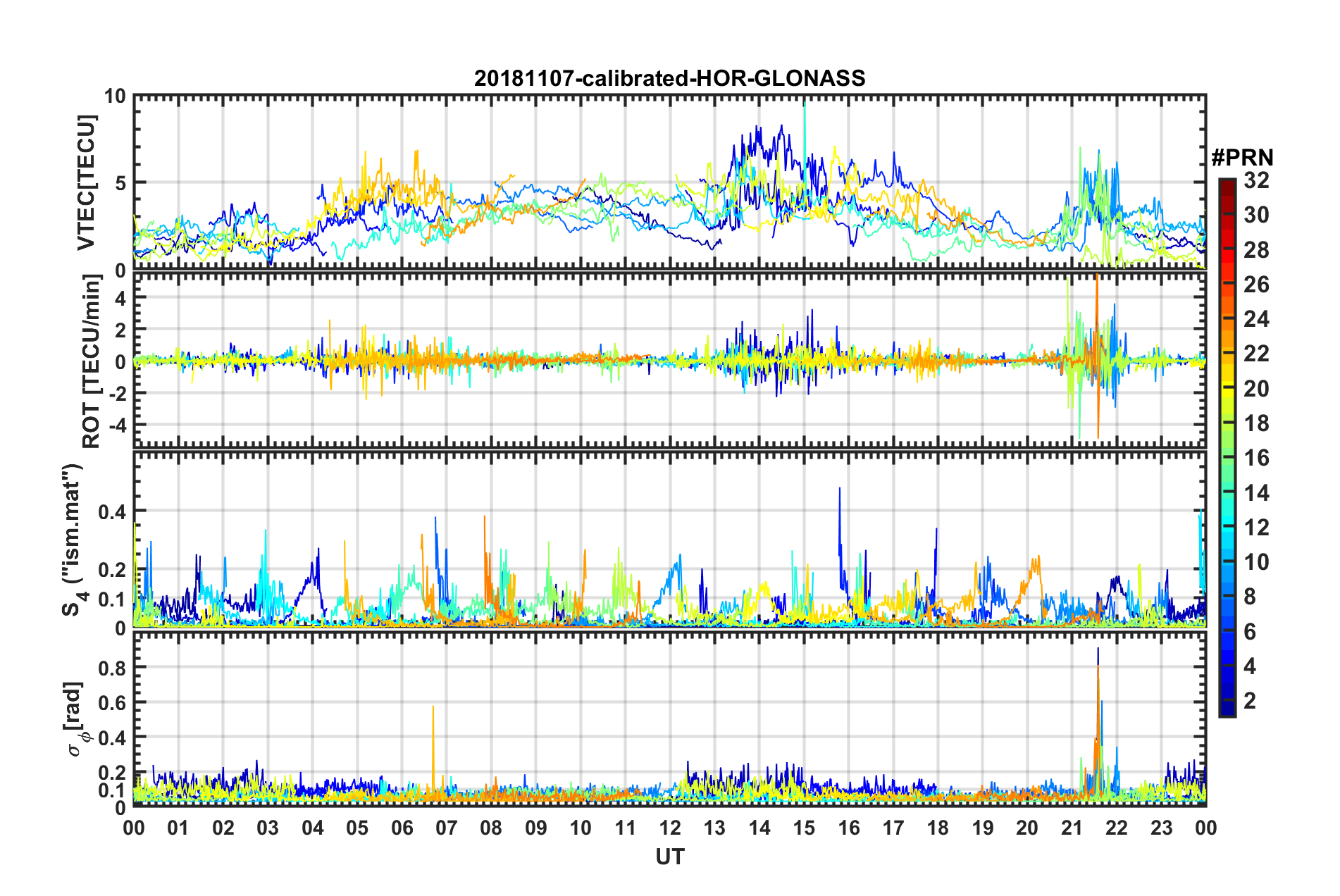Screen dimensions: 1340x896
Task: Click the 26 label on the PRN colorbar
Action: tap(1256, 285)
